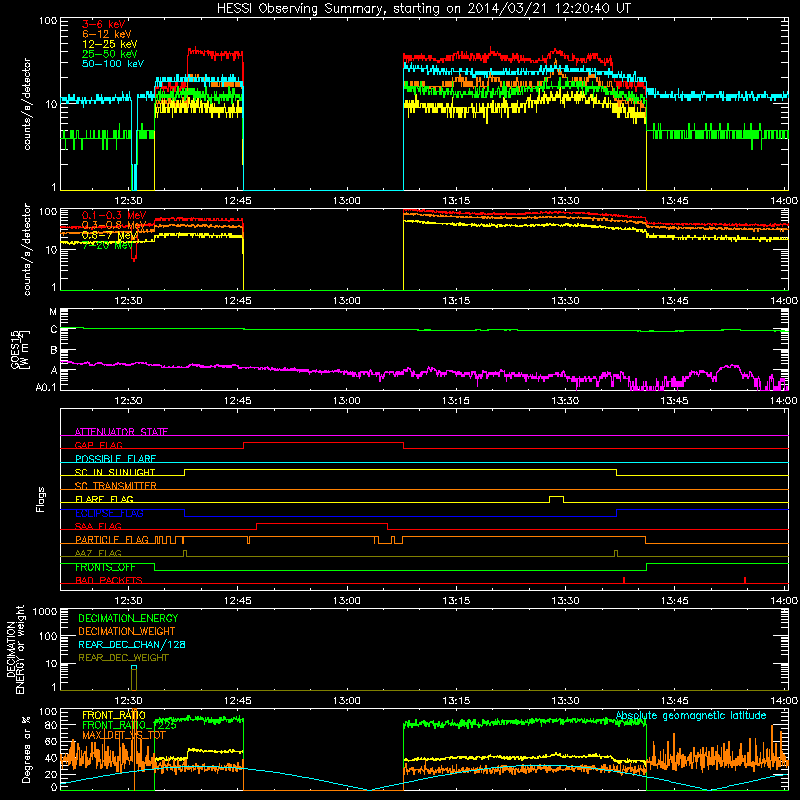
Task: Click the A0.1 tick label on GOES plot
Action: [46, 388]
